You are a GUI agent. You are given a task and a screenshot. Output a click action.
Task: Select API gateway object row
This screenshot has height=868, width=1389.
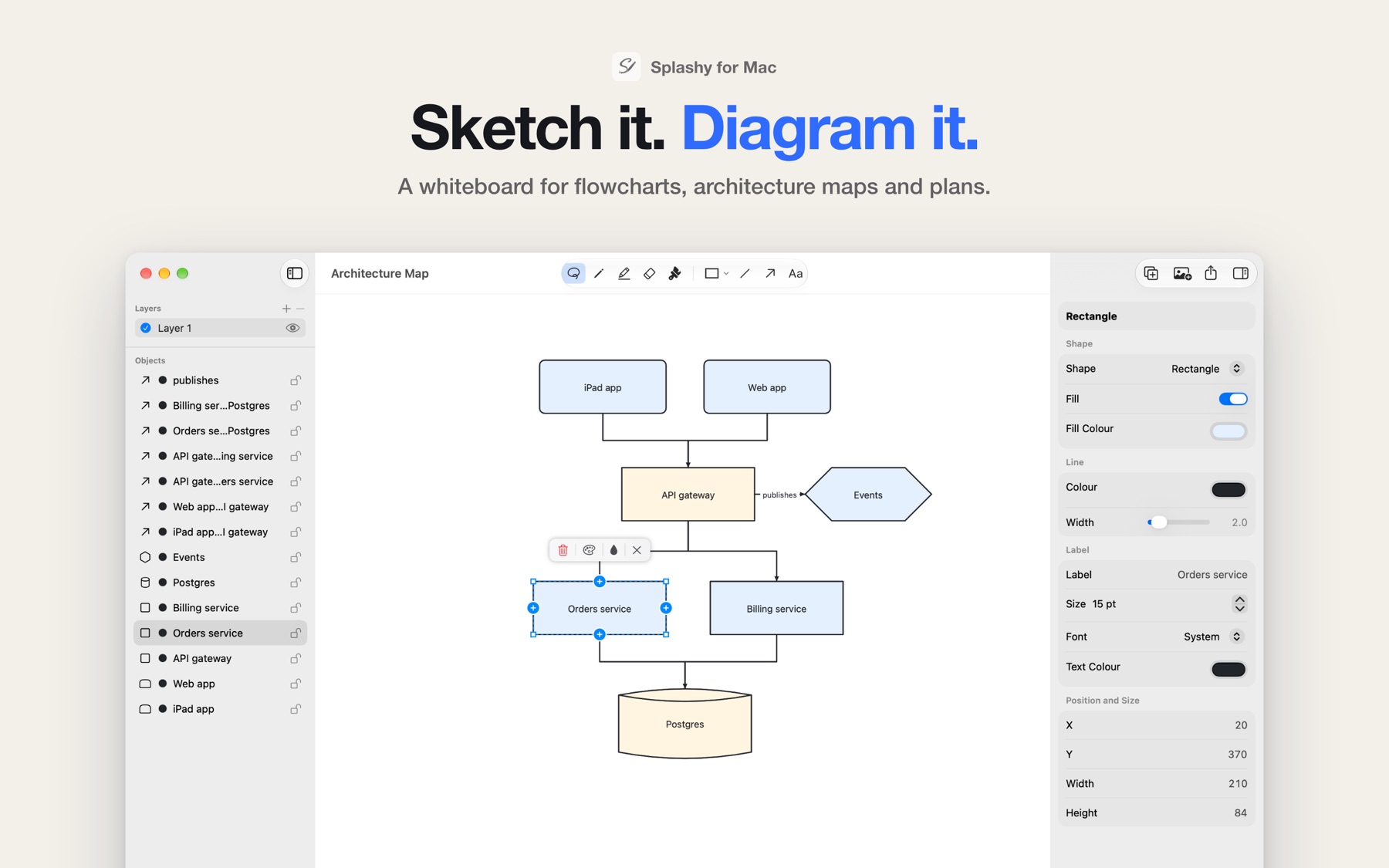click(x=220, y=658)
